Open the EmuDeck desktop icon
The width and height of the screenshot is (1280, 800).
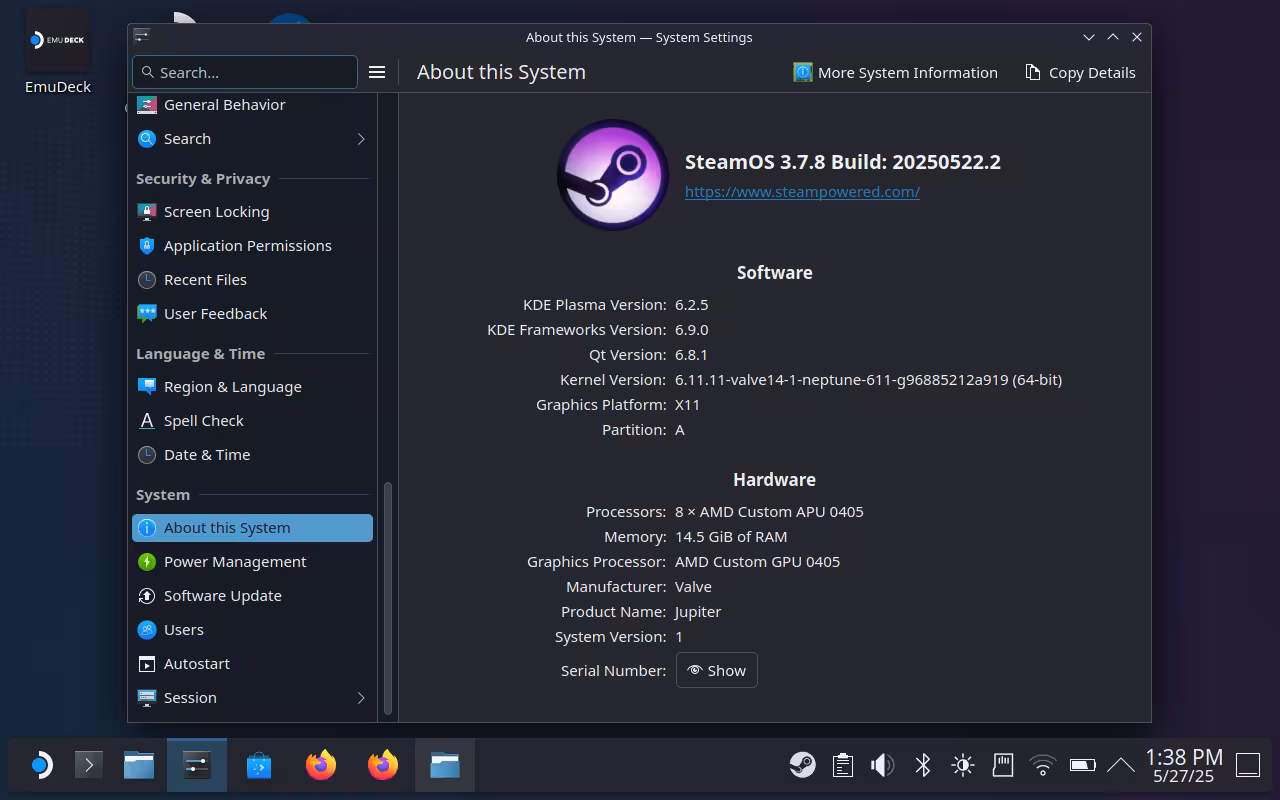(x=58, y=52)
